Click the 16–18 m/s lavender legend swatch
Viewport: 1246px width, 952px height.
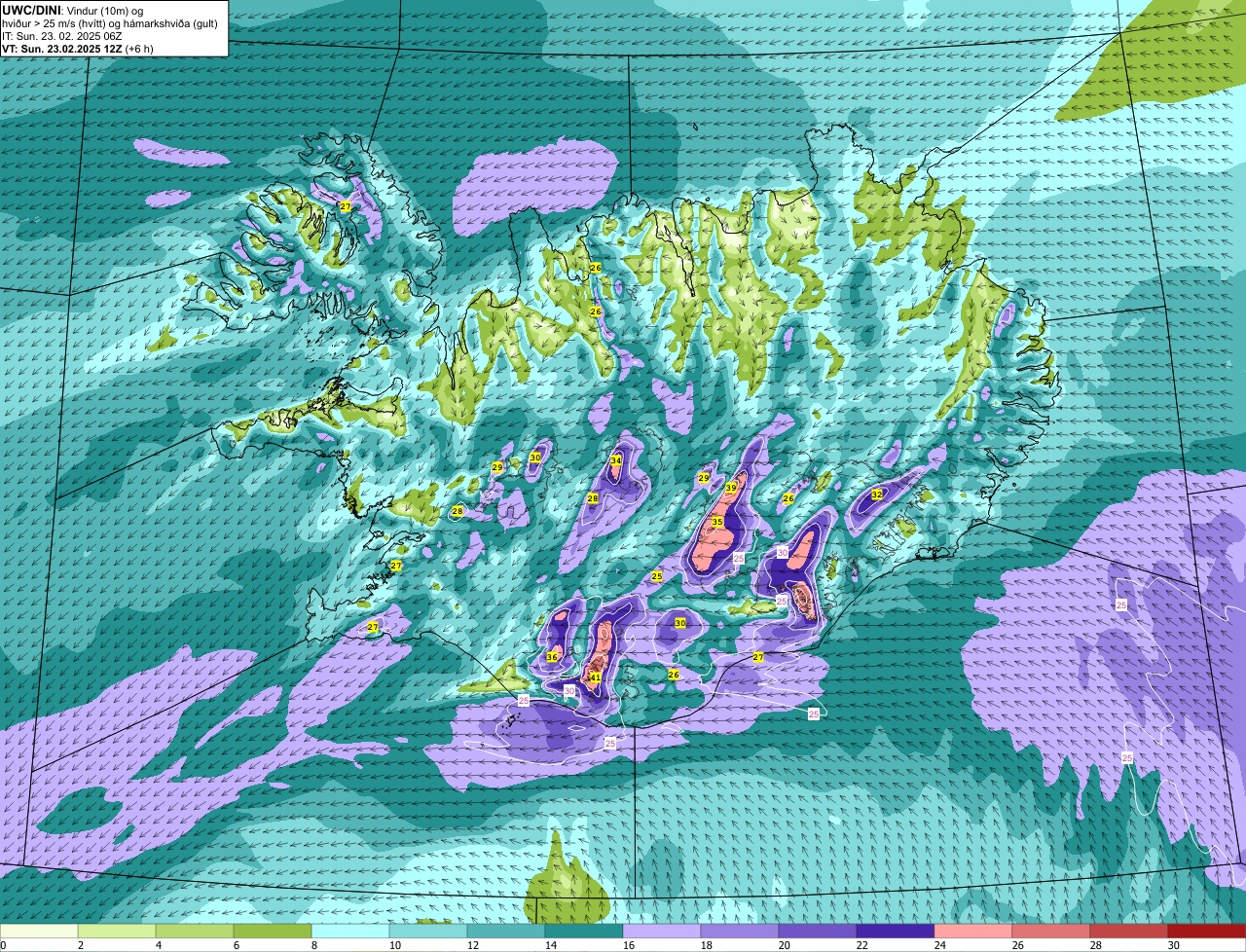tap(662, 932)
